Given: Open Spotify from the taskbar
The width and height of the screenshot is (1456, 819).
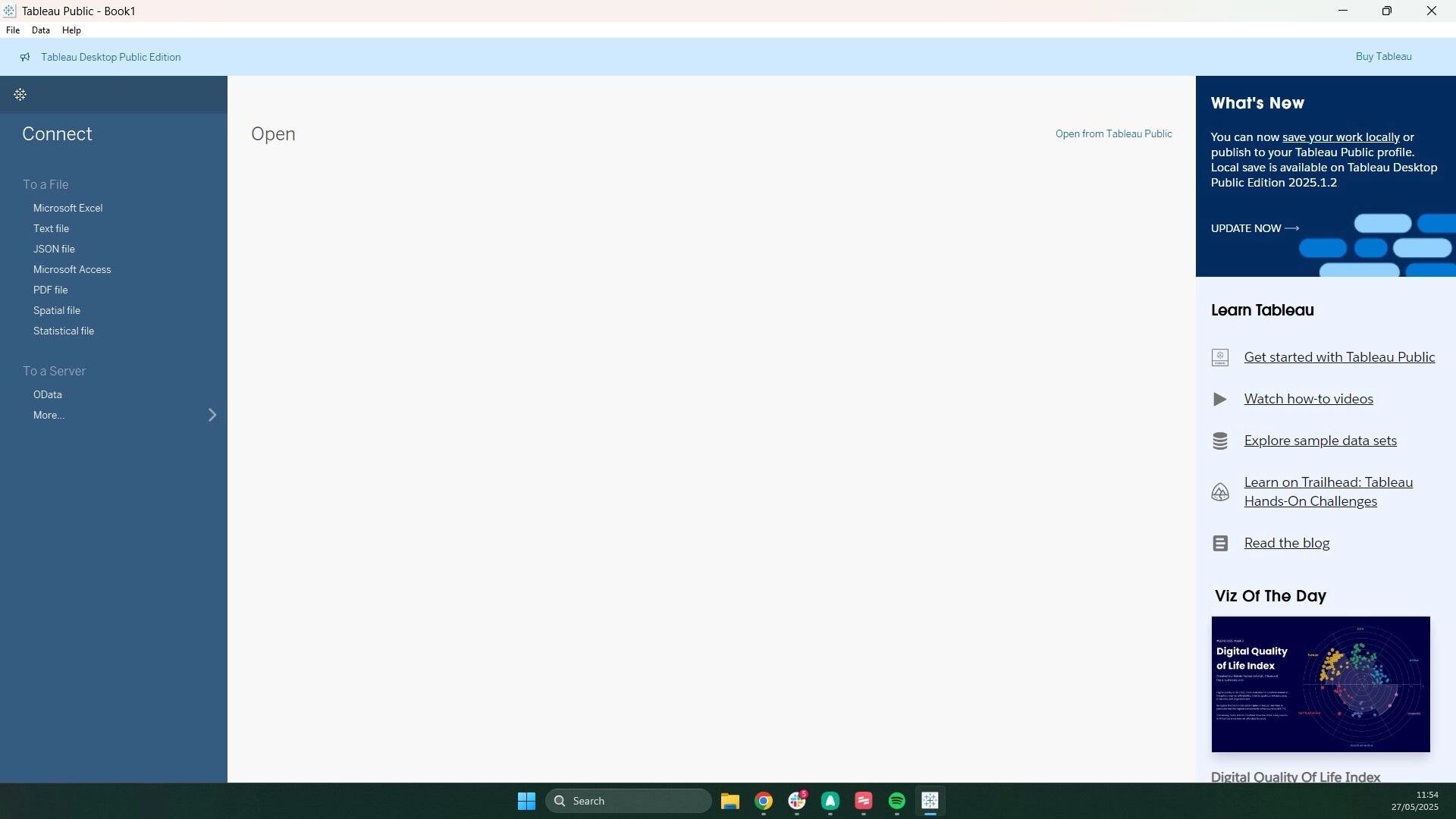Looking at the screenshot, I should [x=896, y=801].
